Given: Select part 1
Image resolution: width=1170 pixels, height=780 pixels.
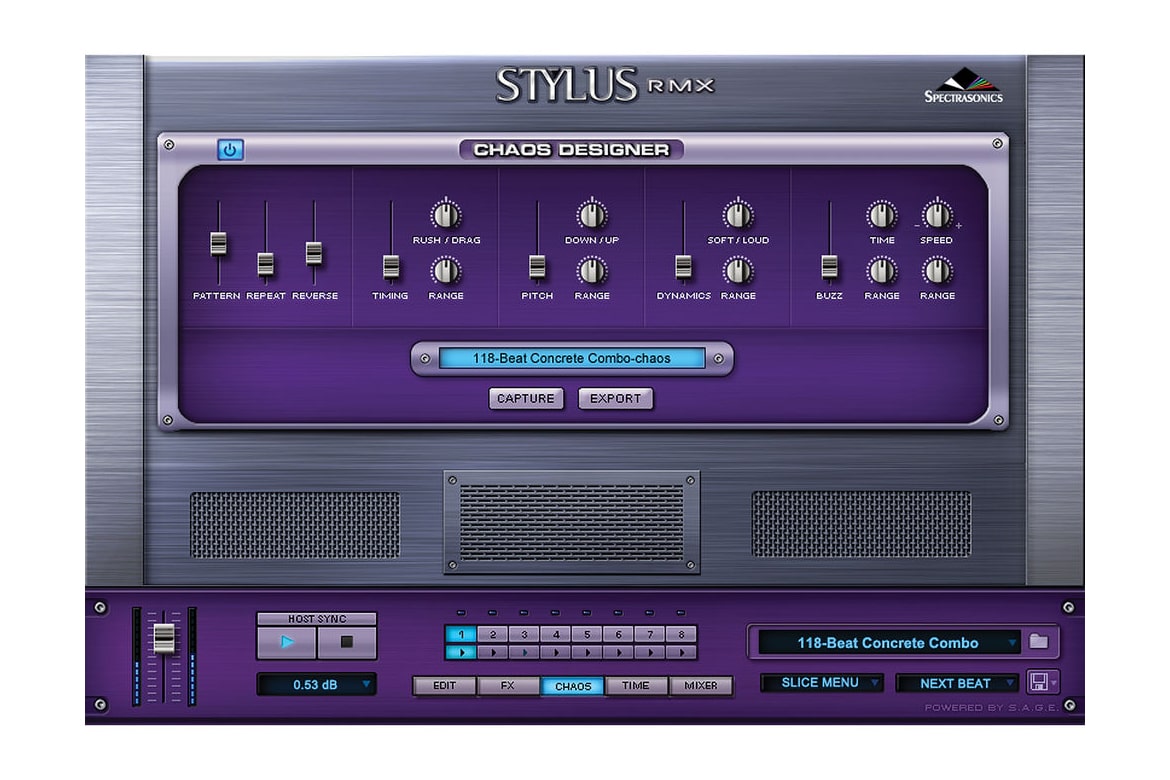Looking at the screenshot, I should 461,634.
